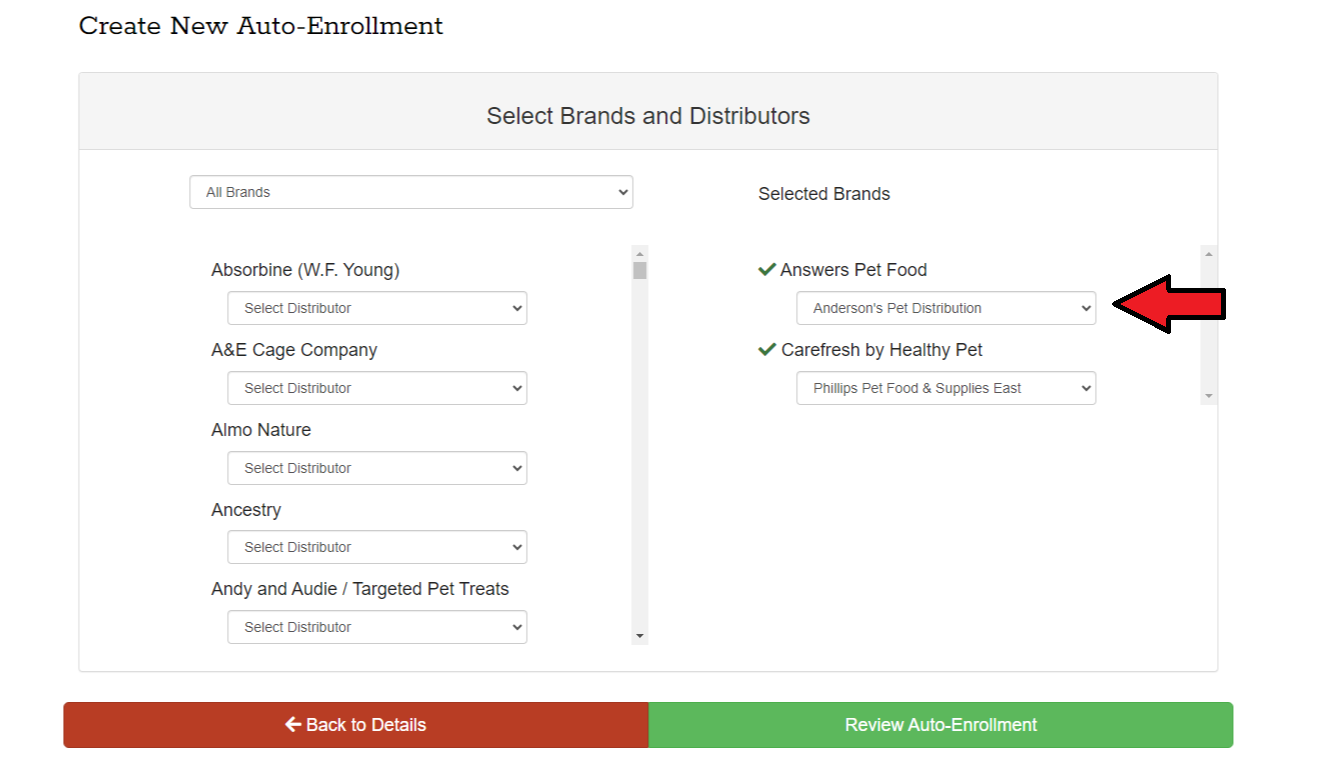The height and width of the screenshot is (773, 1318).
Task: Click the brand list scroll down arrow
Action: [640, 636]
